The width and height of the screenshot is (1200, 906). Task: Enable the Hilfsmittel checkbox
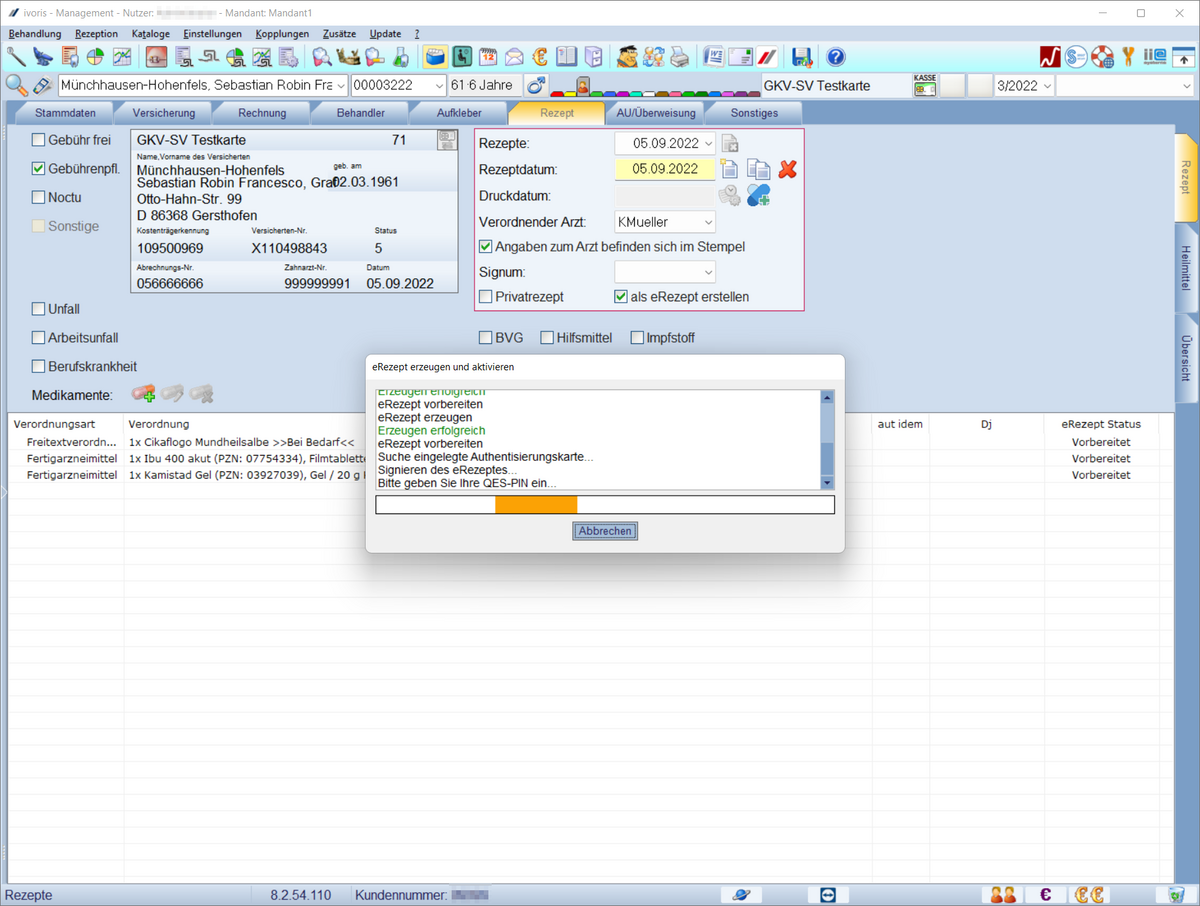547,338
